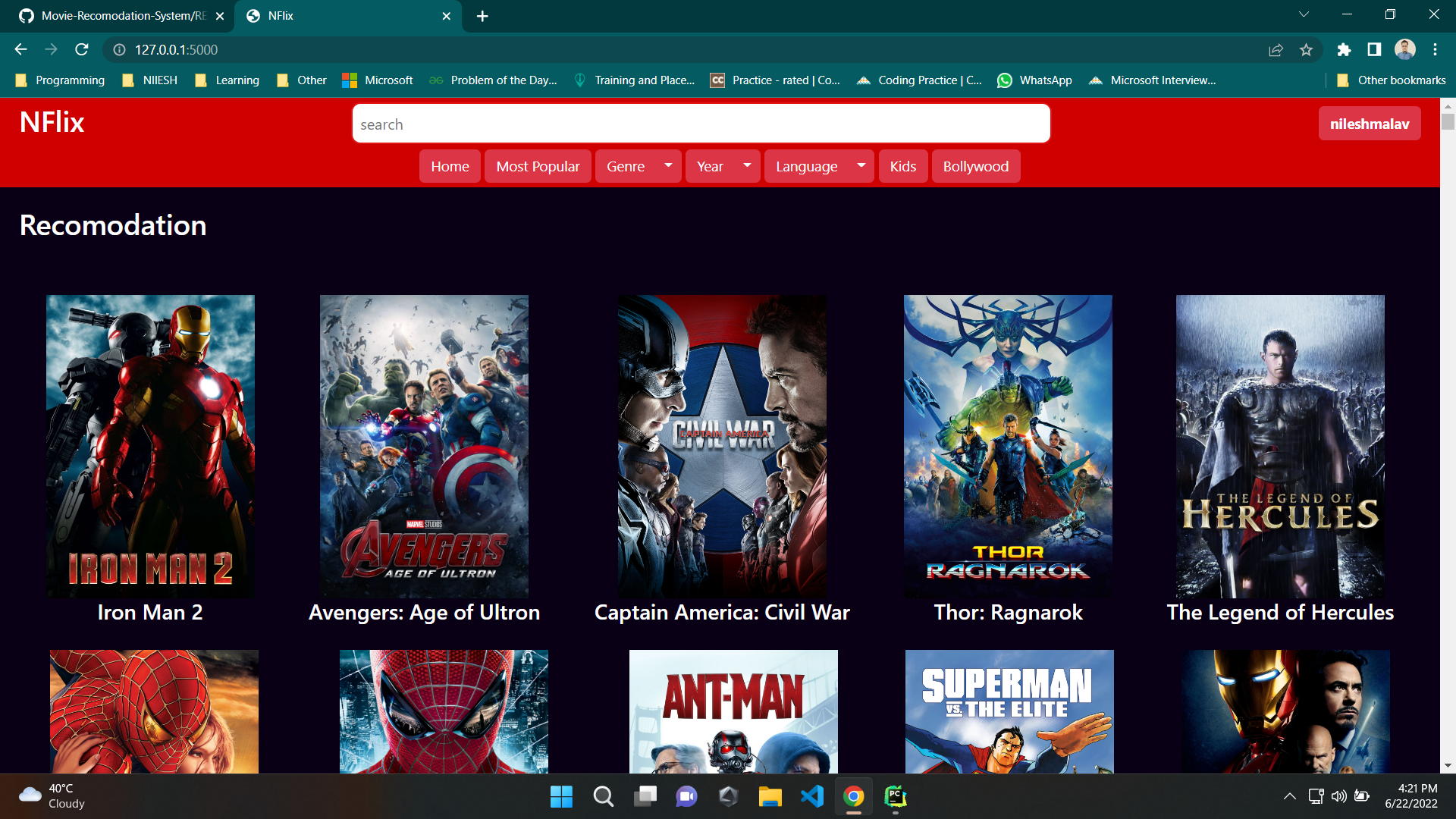Click the back navigation arrow
Screen dimensions: 1456x819
click(x=20, y=49)
